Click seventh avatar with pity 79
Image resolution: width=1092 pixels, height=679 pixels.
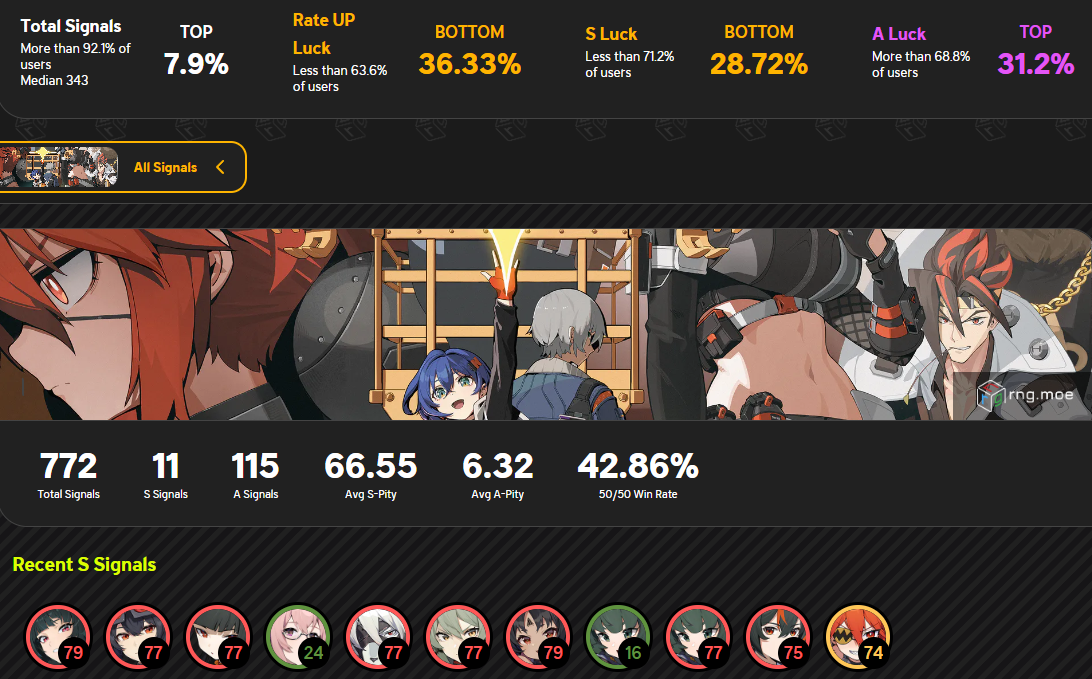tap(538, 637)
